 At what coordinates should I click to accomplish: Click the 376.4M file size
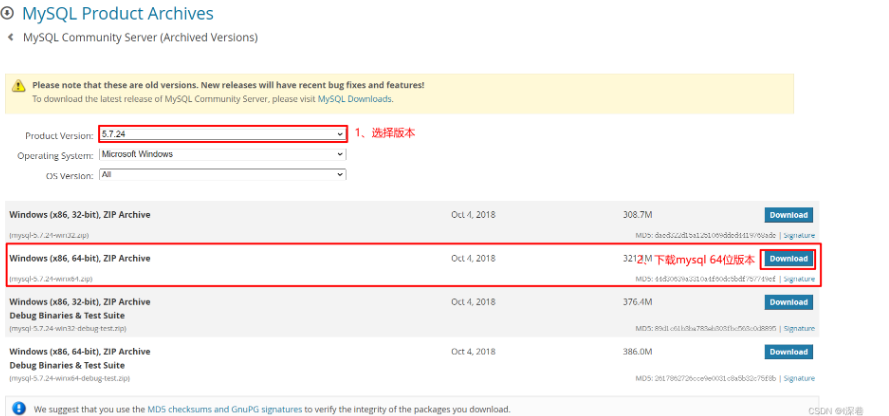[x=637, y=302]
